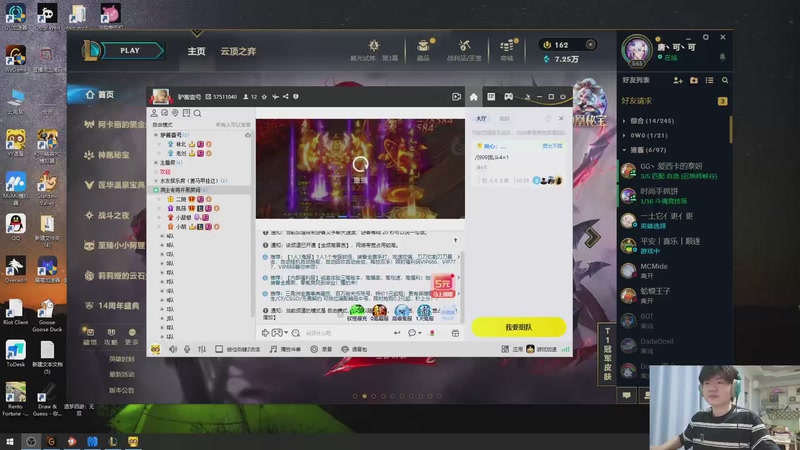Switch to the 云顶之弈 tab

click(238, 51)
